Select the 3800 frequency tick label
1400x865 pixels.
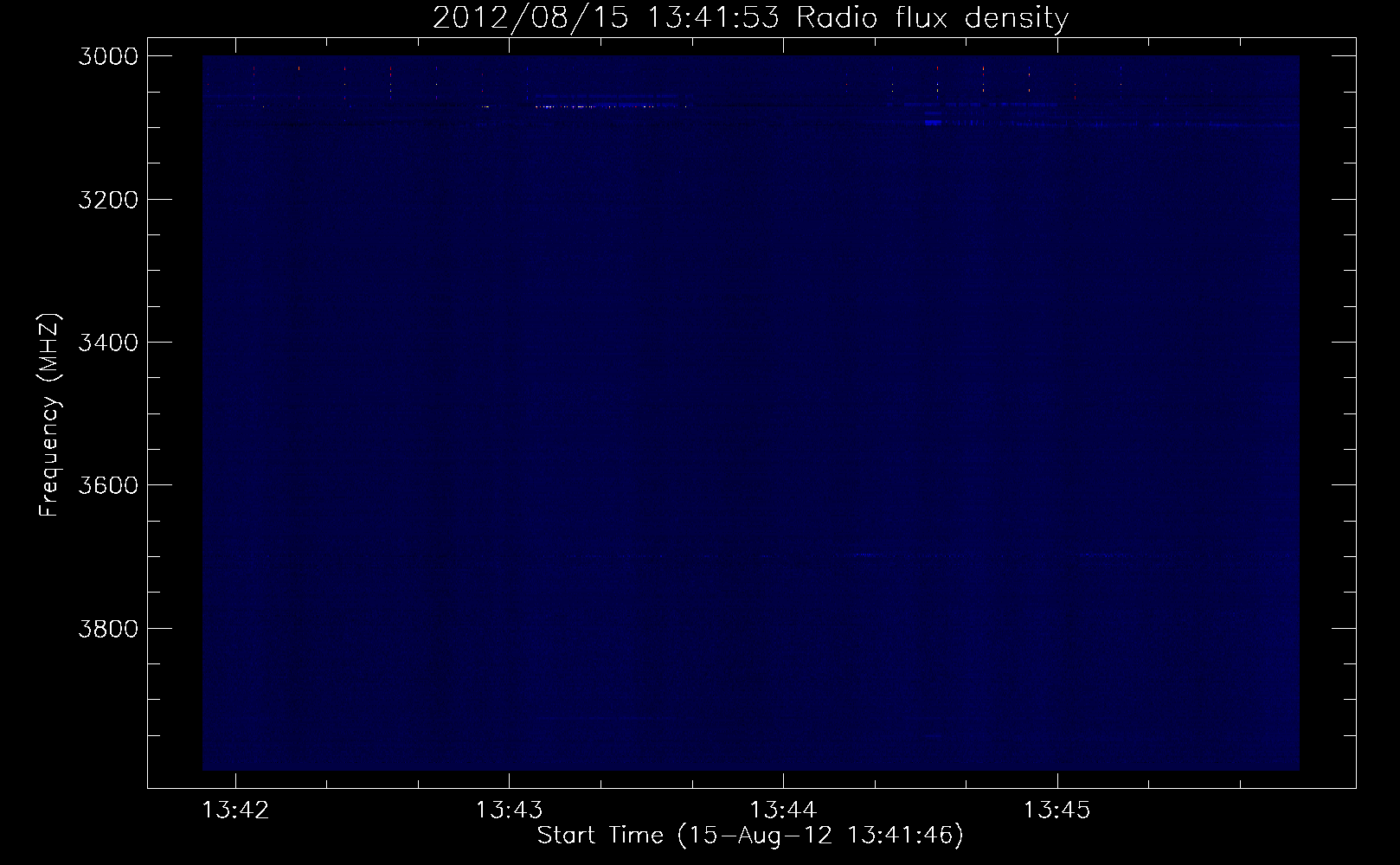pos(108,627)
